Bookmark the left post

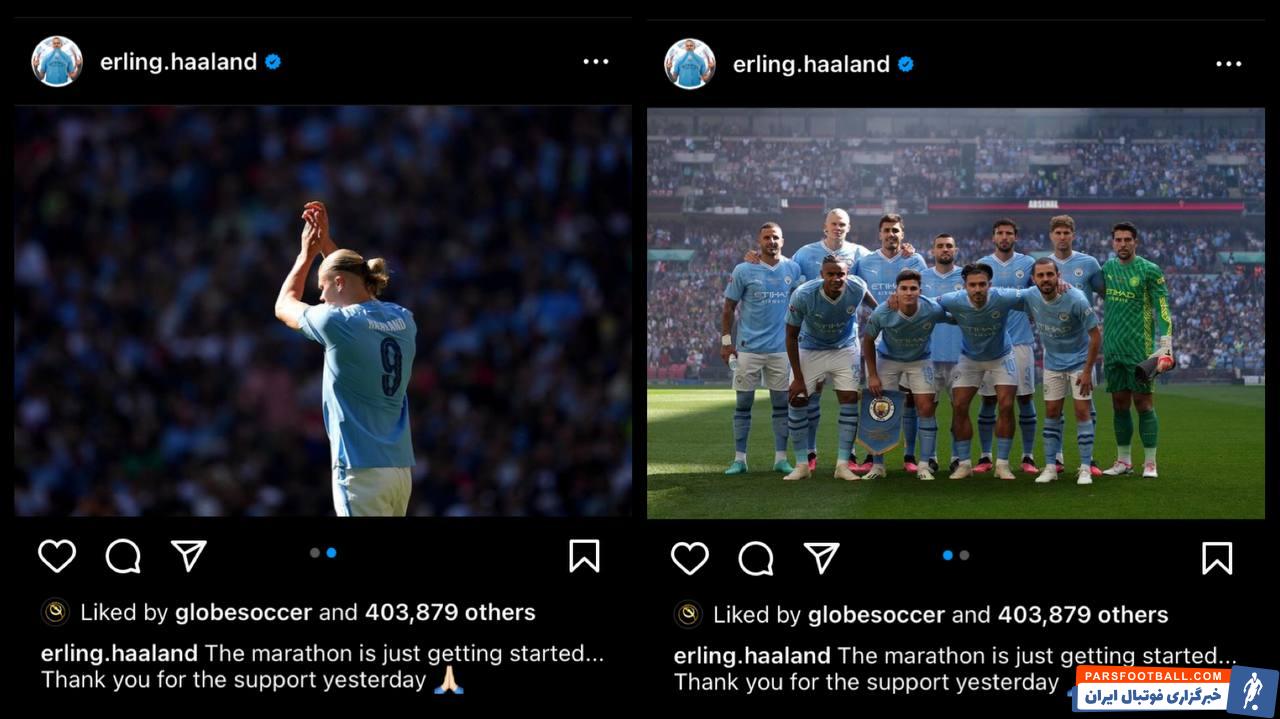pos(584,556)
